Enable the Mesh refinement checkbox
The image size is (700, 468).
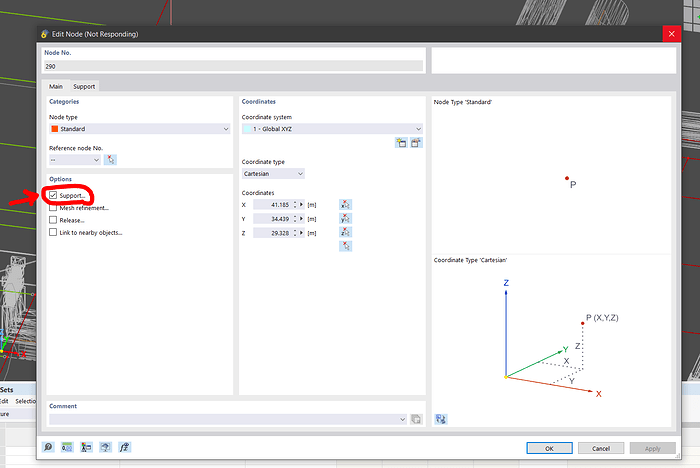53,208
